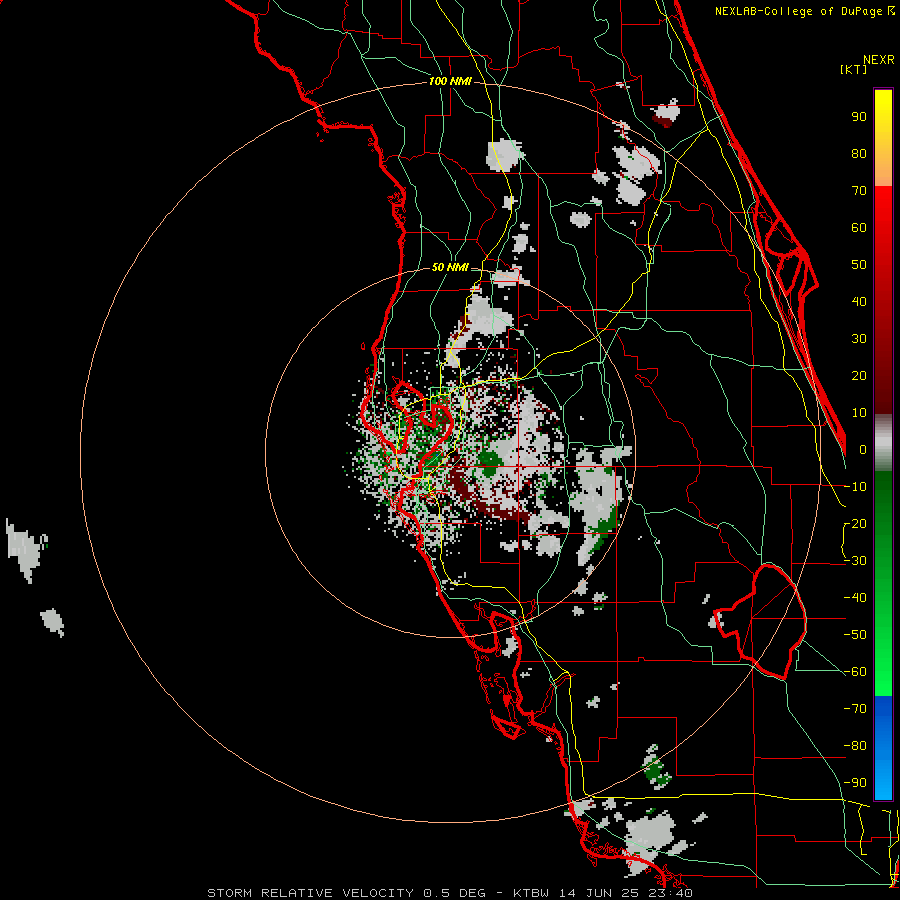
Task: Click the positive 90 knot scale label
Action: (x=859, y=117)
